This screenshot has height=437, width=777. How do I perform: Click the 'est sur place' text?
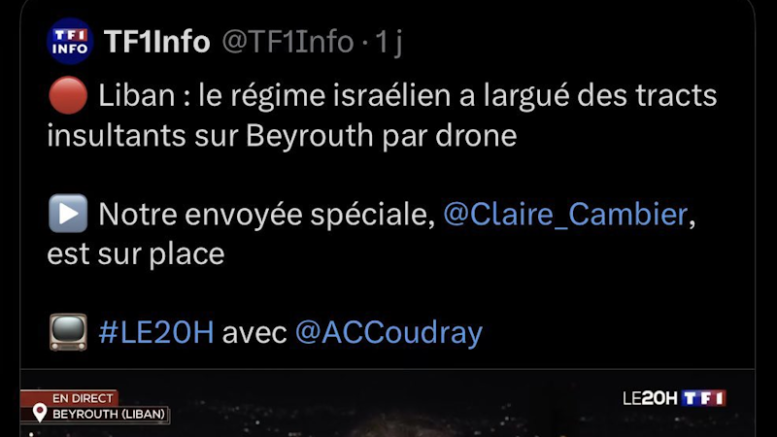click(135, 253)
